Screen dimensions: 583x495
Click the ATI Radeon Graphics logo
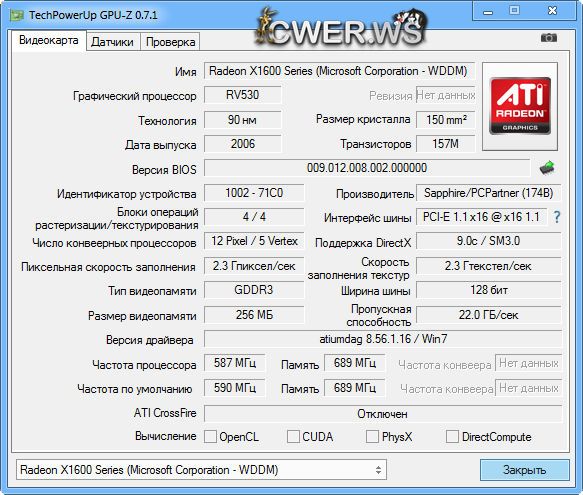tap(520, 106)
